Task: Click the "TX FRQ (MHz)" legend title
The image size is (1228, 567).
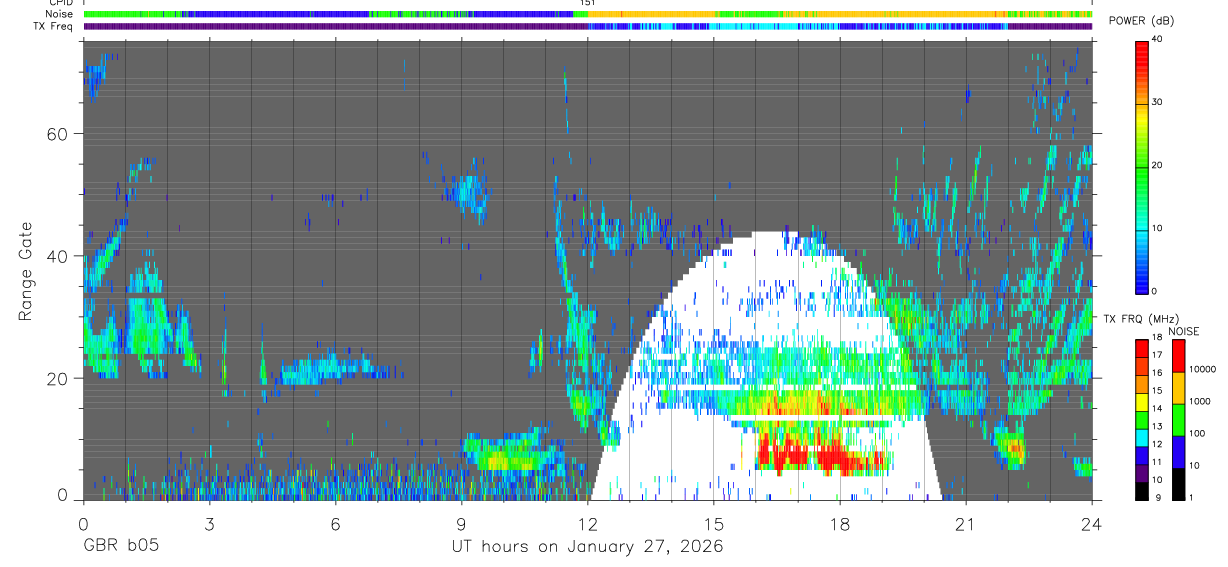Action: 1142,319
